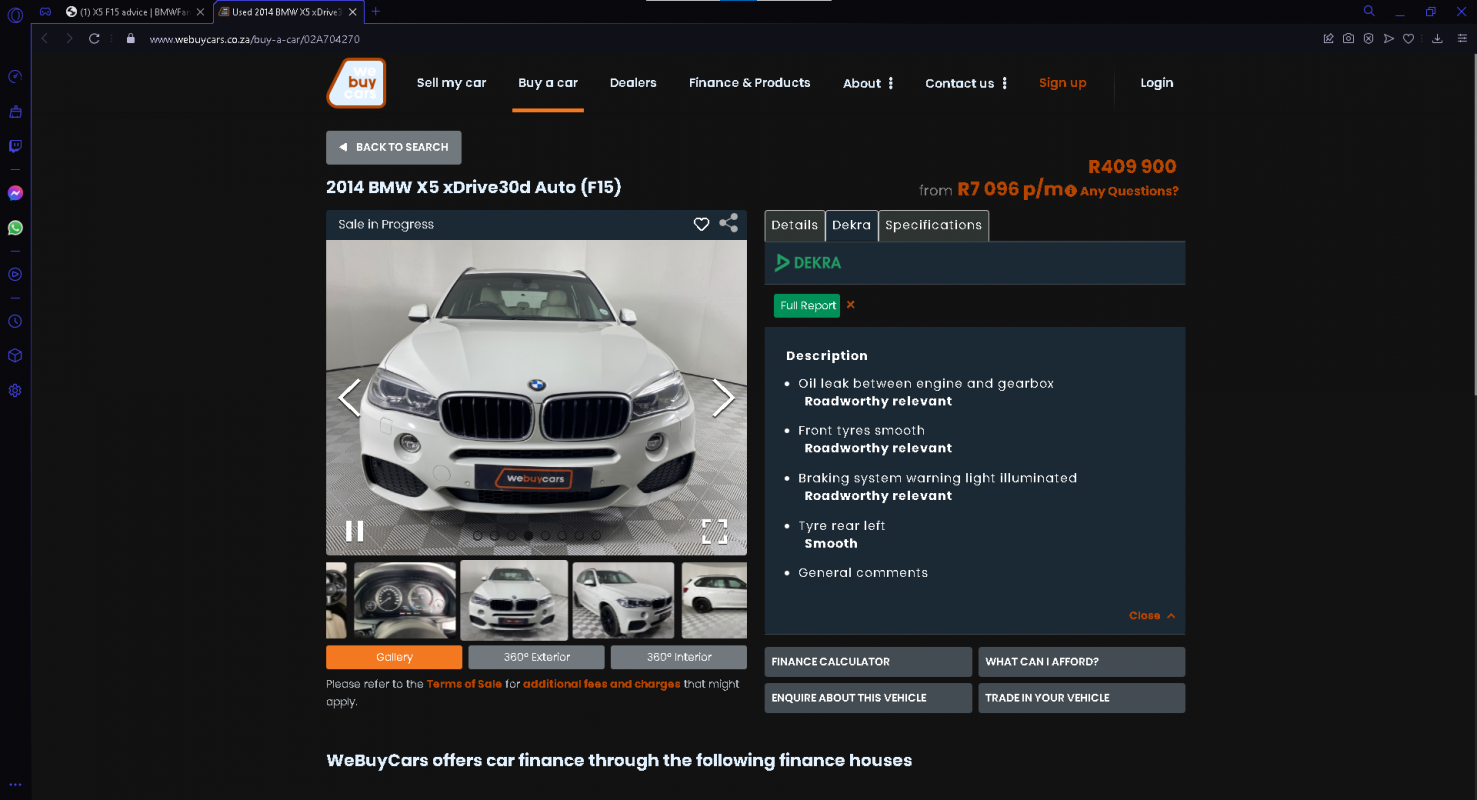Screen dimensions: 1477x800
Task: Open Messenger in browser sidebar
Action: [x=15, y=193]
